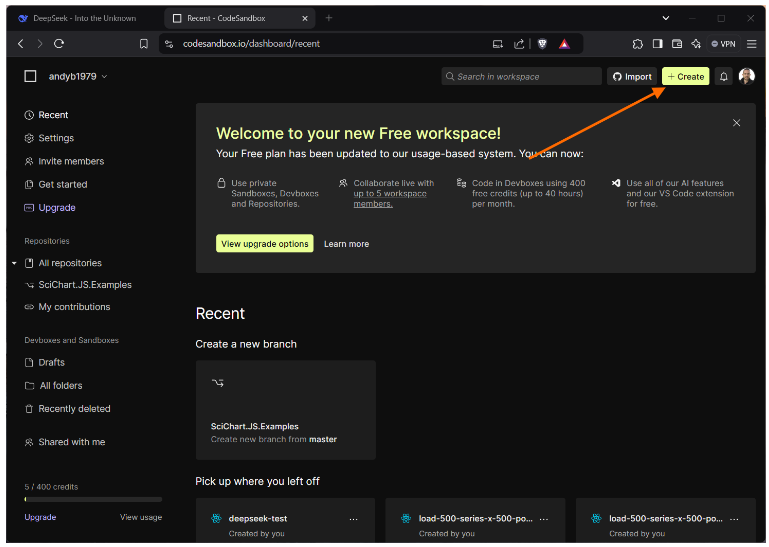
Task: Open a new browser tab
Action: coord(329,18)
